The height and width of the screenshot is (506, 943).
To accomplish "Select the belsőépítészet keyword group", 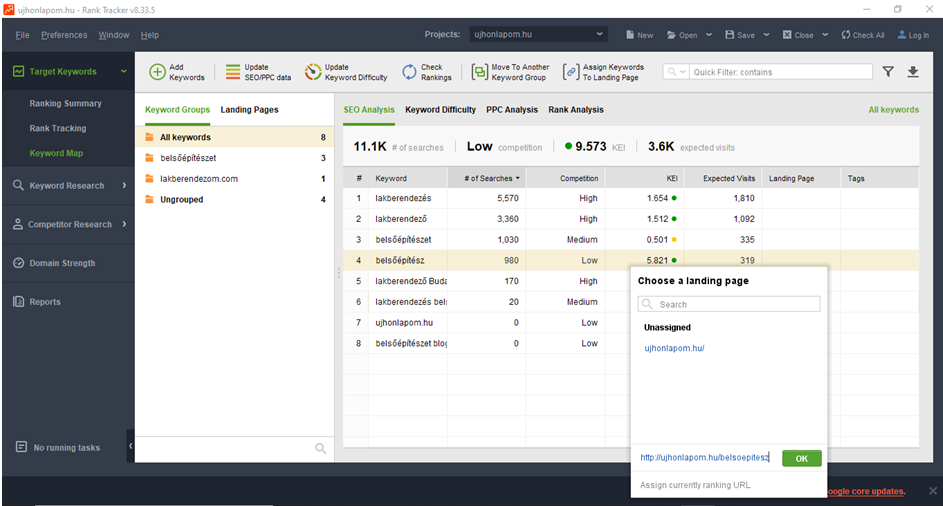I will pos(235,158).
